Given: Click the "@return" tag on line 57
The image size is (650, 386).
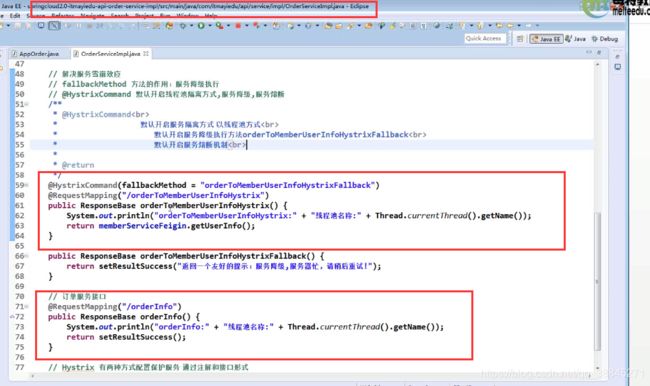Looking at the screenshot, I should [x=78, y=165].
